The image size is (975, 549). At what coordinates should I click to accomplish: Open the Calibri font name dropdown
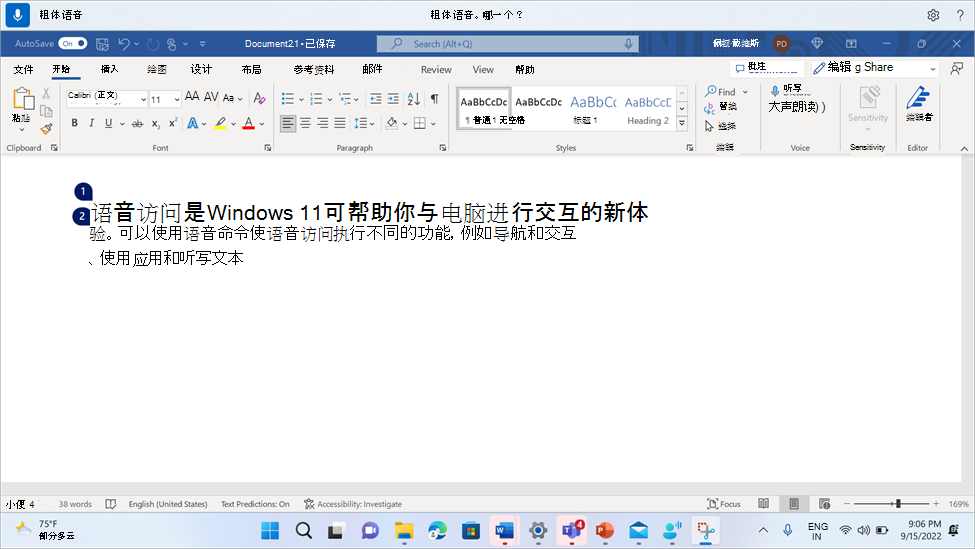tap(143, 99)
